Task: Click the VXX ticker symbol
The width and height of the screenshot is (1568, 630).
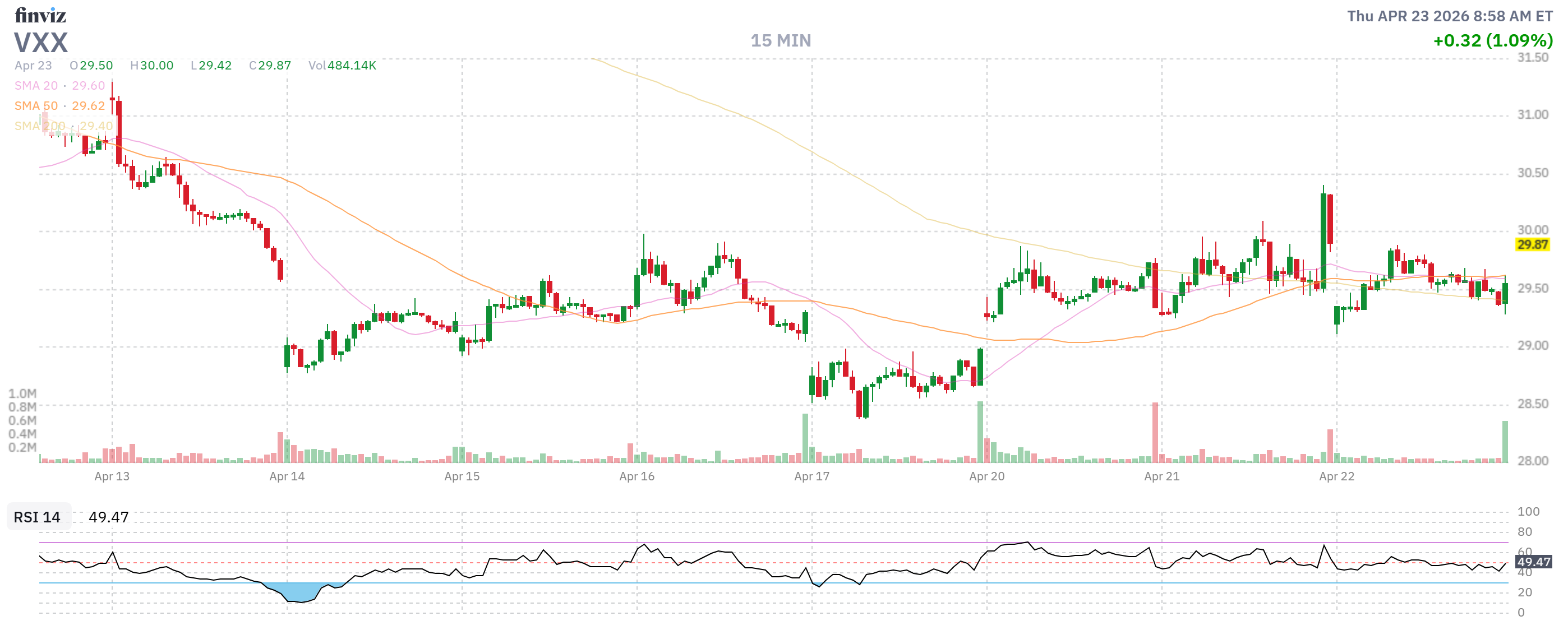Action: tap(41, 43)
